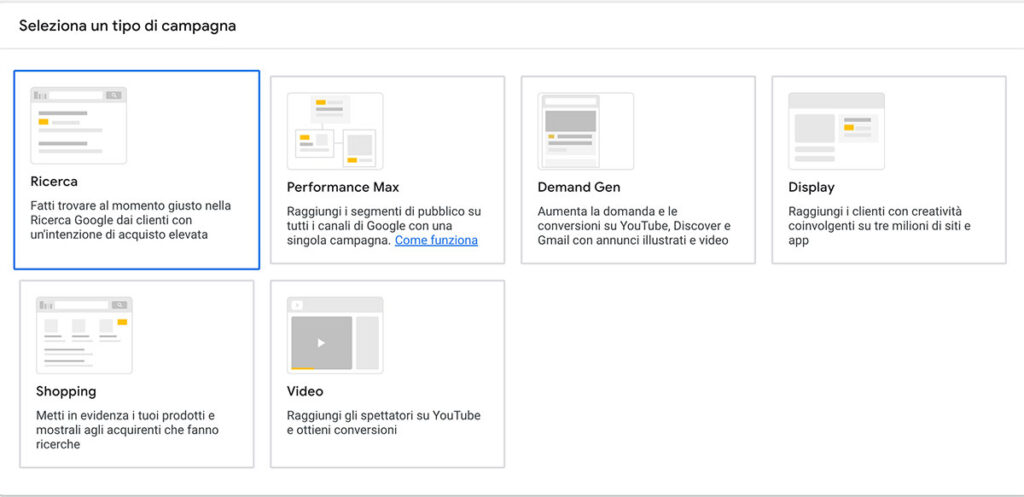Viewport: 1024px width, 497px height.
Task: Click the 'Seleziona un tipo di campagna' heading
Action: pyautogui.click(x=127, y=25)
